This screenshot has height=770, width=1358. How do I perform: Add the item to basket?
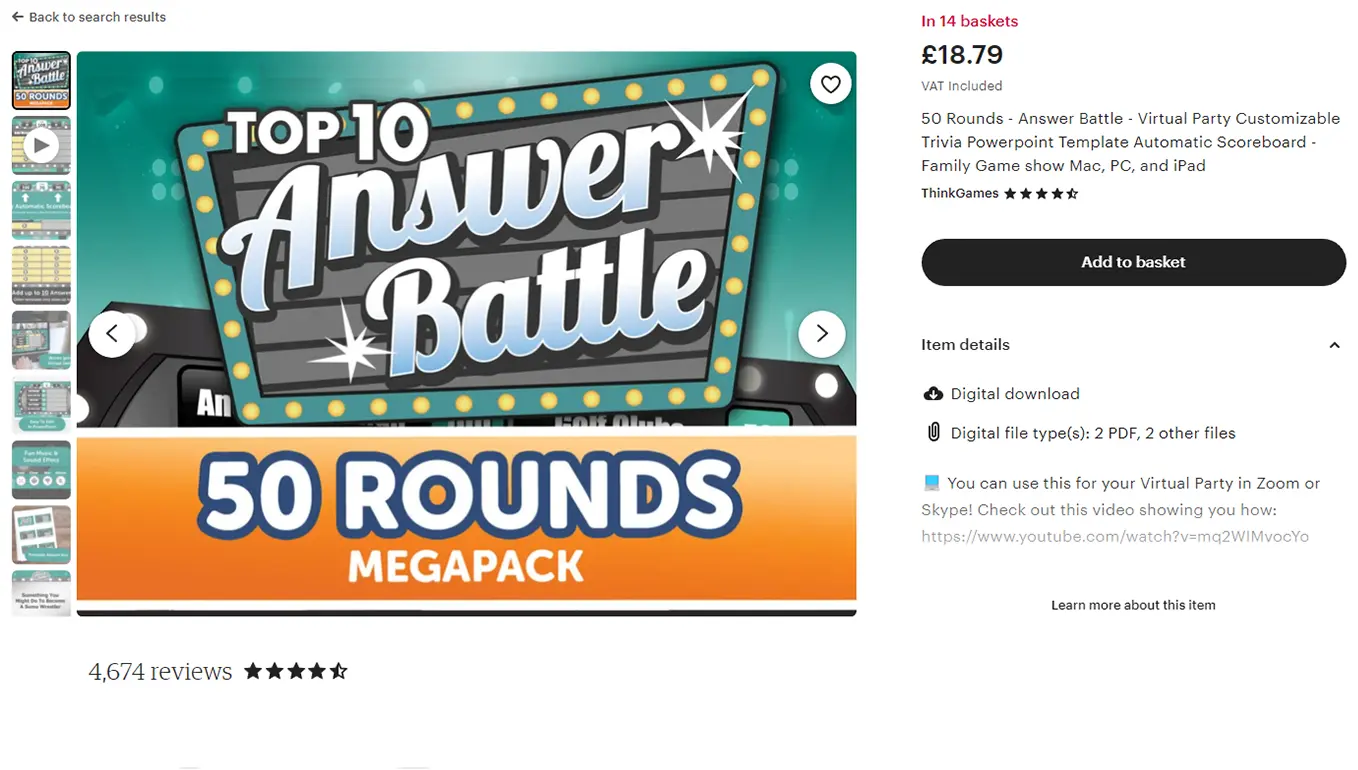(1133, 262)
